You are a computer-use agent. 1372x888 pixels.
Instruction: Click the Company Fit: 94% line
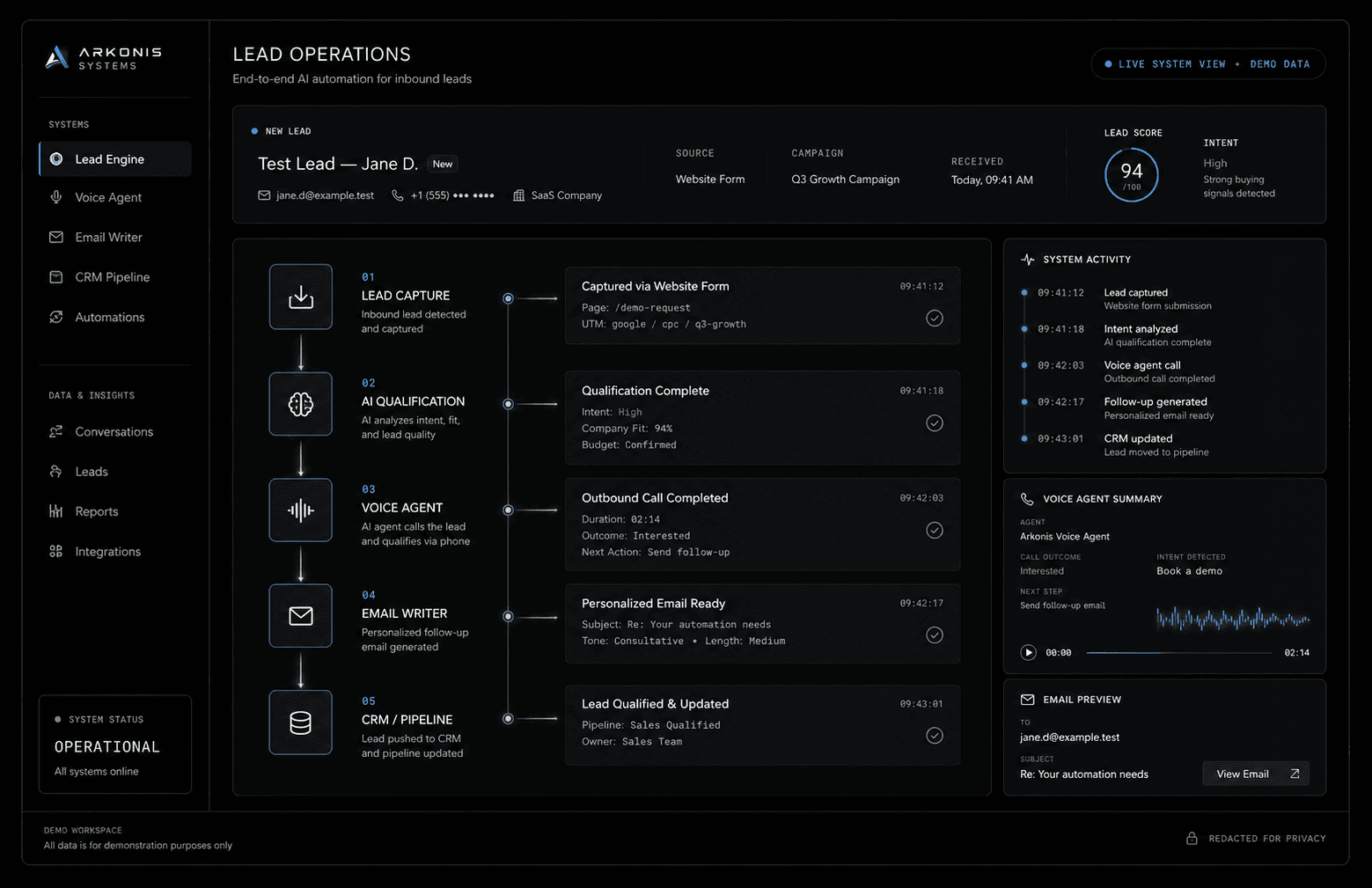(x=627, y=429)
